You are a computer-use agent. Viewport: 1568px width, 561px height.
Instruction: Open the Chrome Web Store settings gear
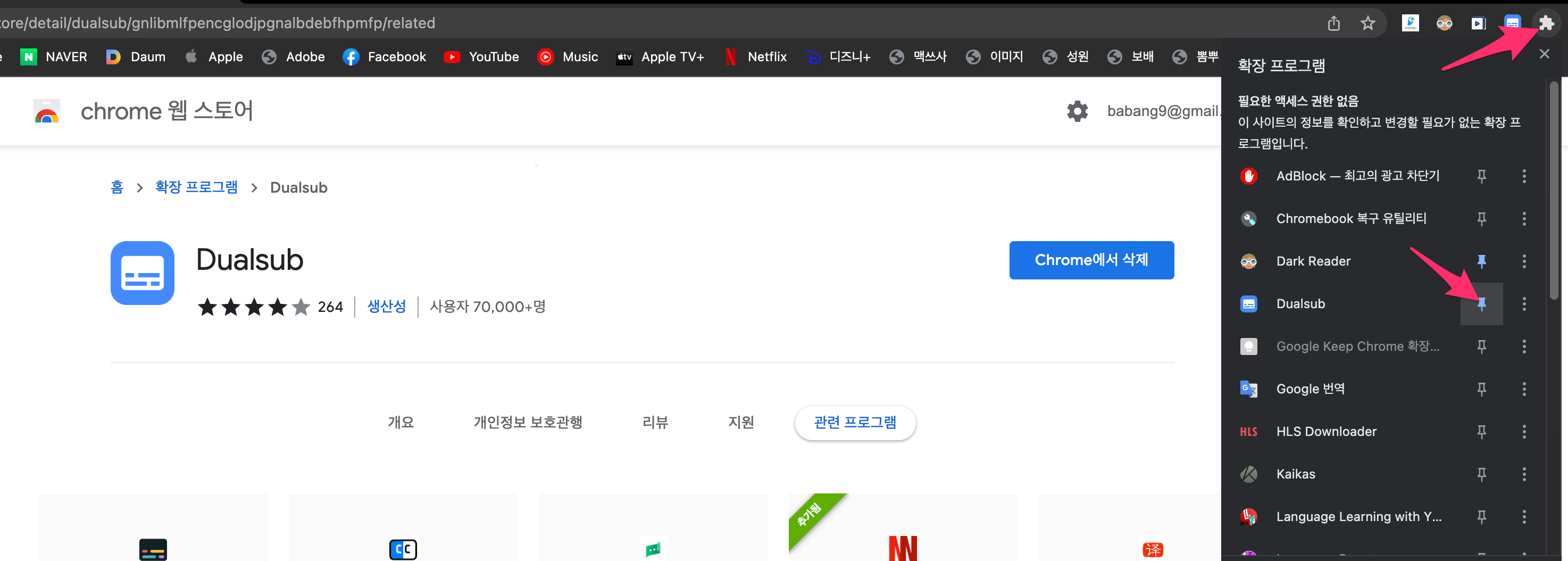pyautogui.click(x=1077, y=111)
